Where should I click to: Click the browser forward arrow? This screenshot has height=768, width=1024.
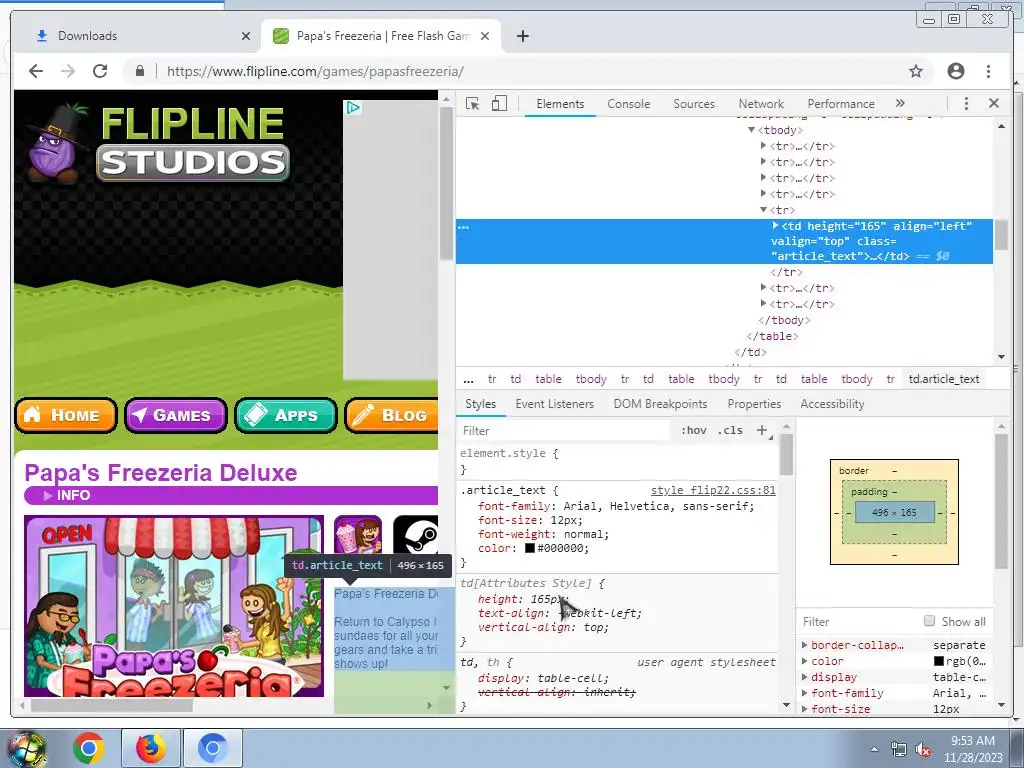[68, 71]
